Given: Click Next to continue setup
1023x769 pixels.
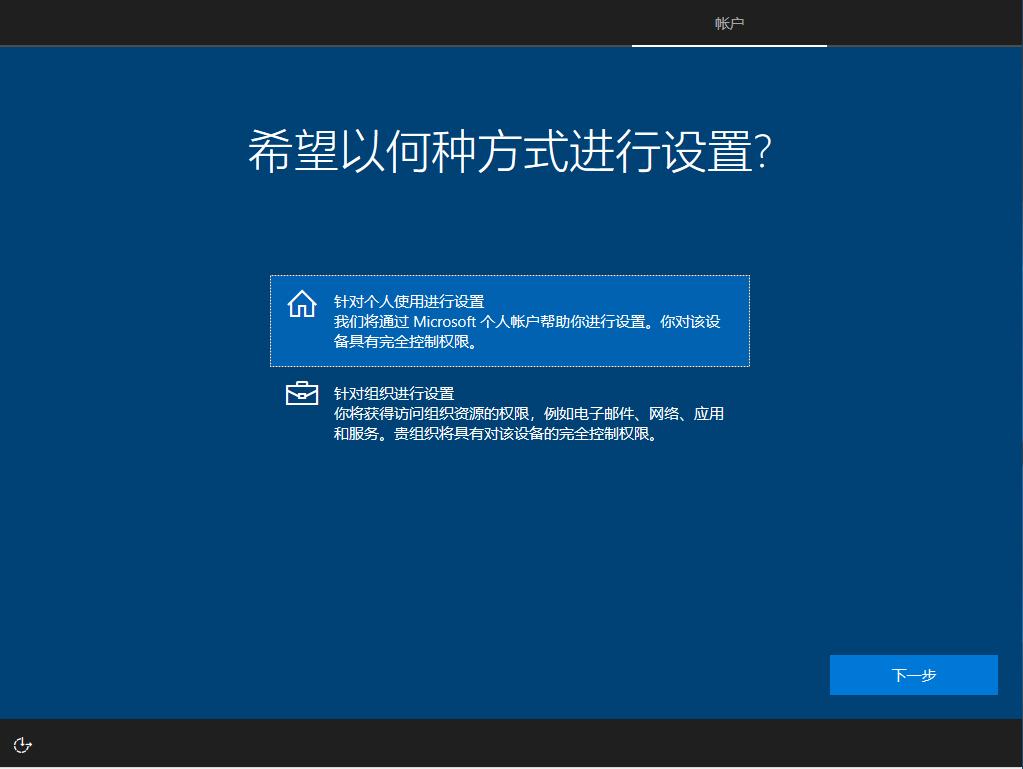Looking at the screenshot, I should pos(913,674).
